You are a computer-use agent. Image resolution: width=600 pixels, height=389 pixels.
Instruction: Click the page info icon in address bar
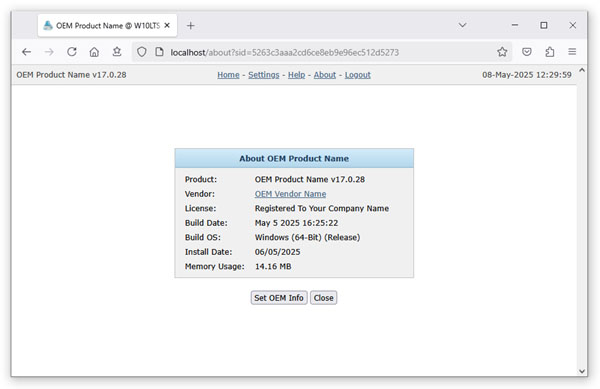click(x=159, y=52)
